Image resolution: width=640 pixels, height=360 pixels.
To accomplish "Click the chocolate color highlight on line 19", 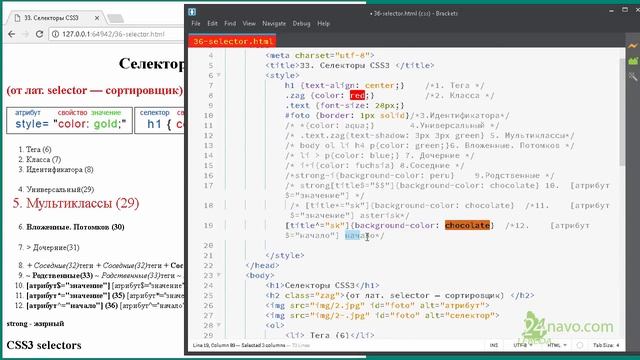I will [467, 225].
